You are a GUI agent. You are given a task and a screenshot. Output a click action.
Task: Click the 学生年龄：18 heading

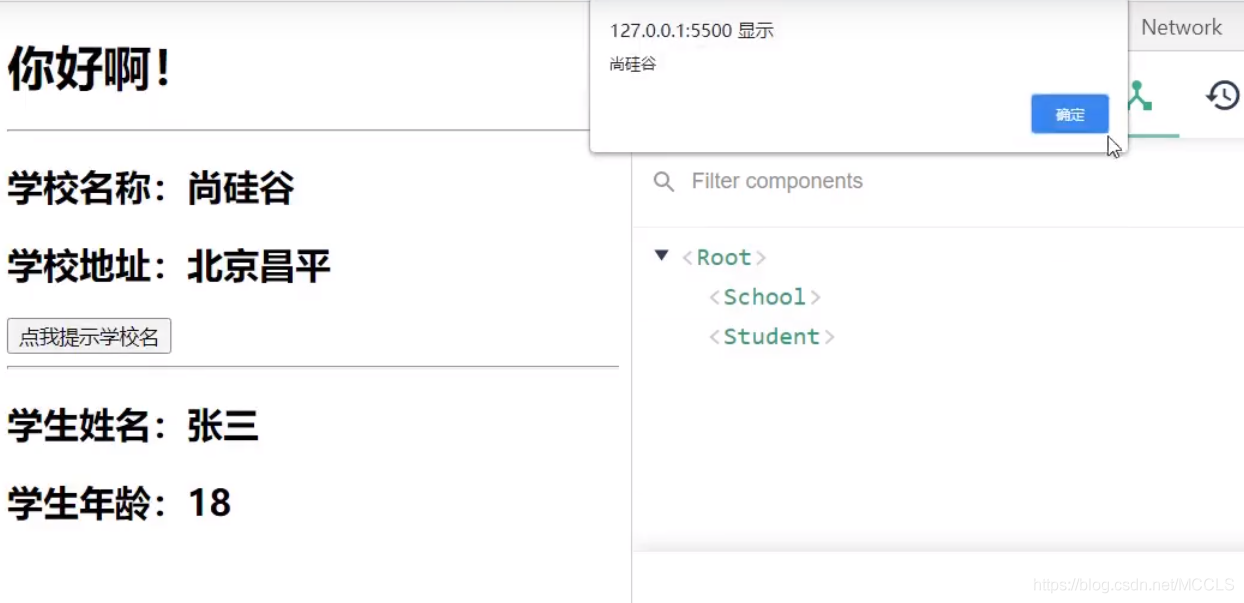(x=119, y=502)
